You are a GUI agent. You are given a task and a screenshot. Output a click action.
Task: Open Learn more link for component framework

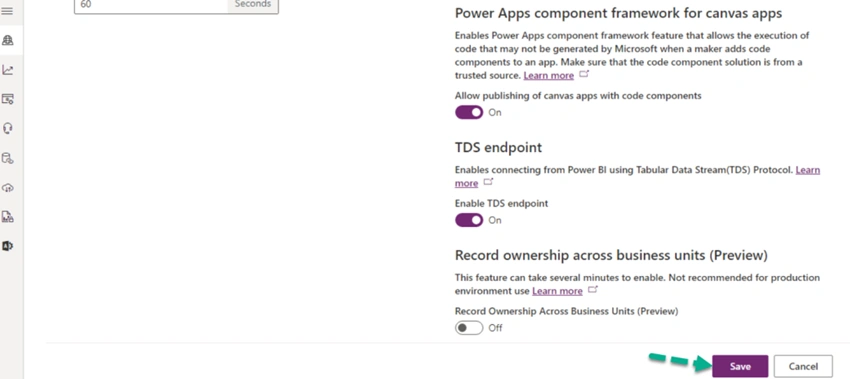pyautogui.click(x=549, y=75)
